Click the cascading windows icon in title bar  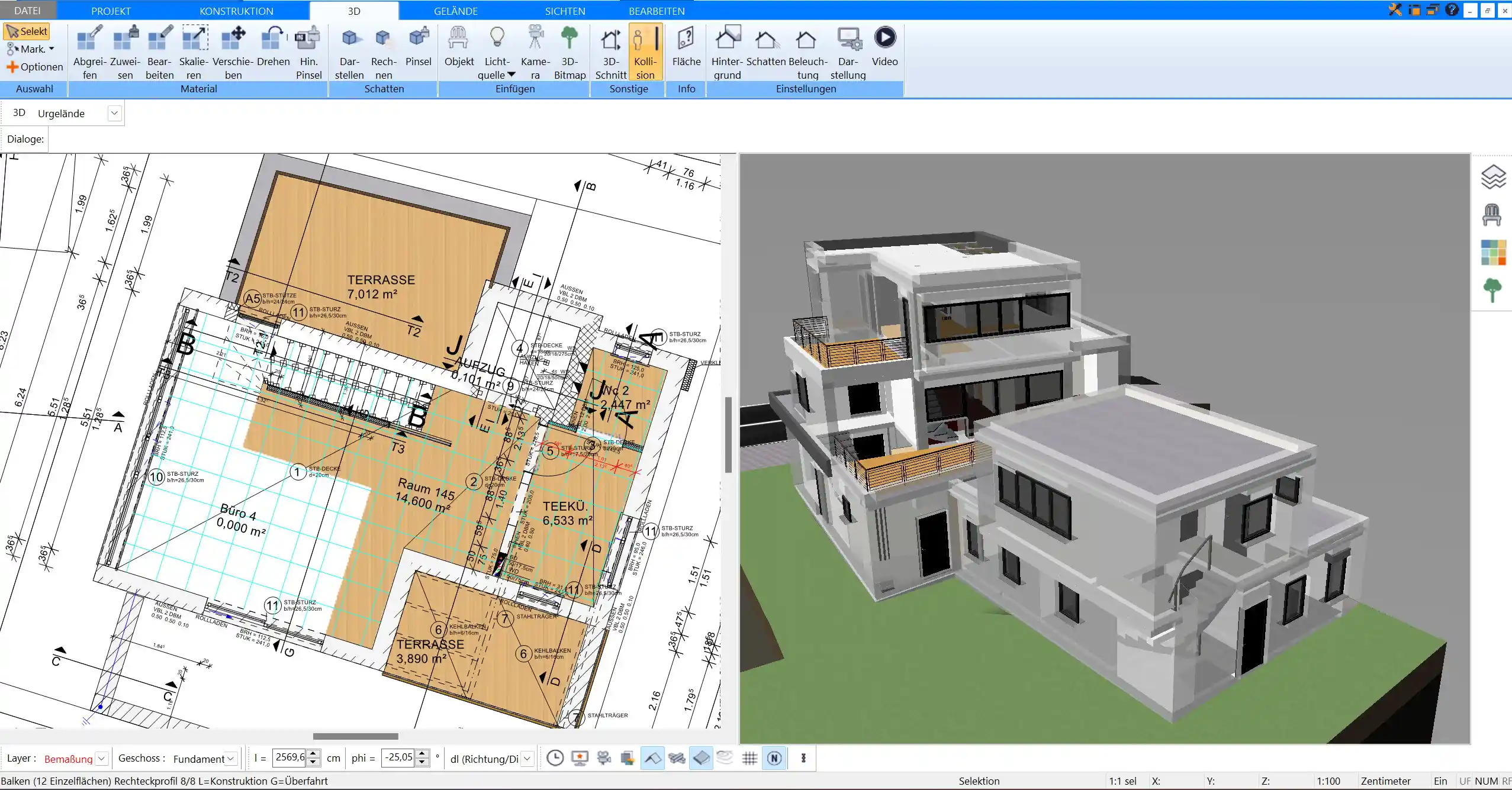pos(1433,9)
